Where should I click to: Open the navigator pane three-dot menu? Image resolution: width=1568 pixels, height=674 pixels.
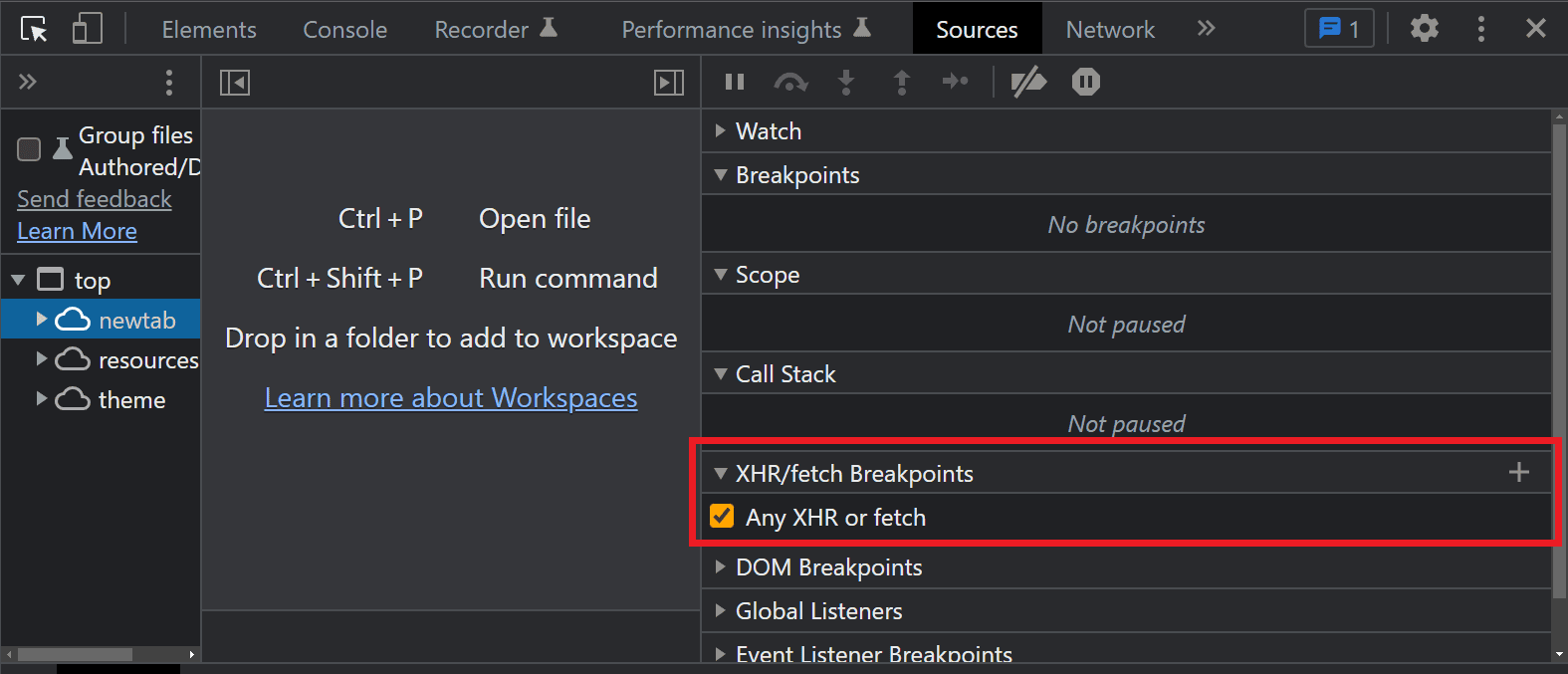[169, 82]
